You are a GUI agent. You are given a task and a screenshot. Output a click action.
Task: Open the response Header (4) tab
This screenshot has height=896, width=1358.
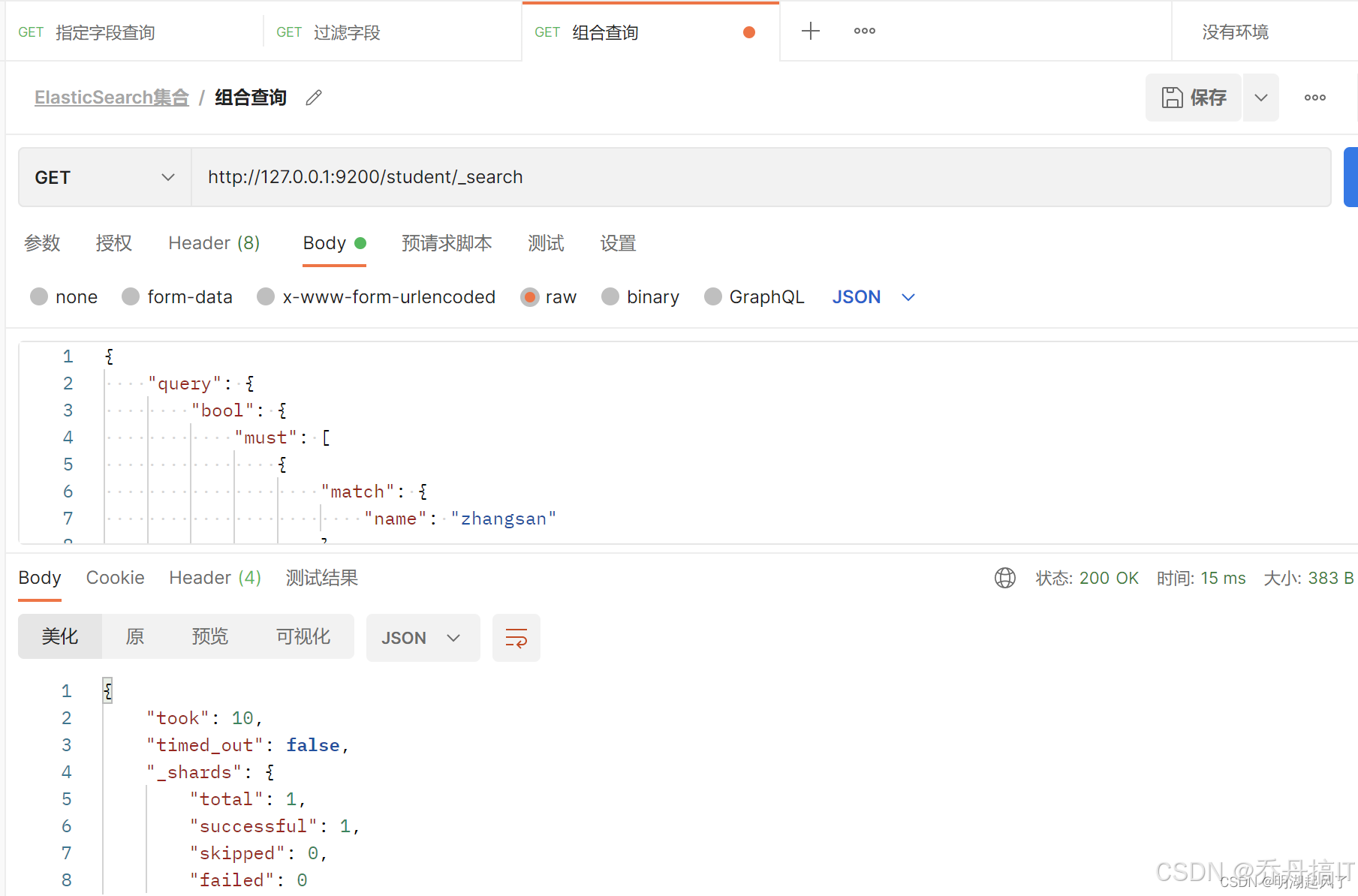click(x=215, y=578)
